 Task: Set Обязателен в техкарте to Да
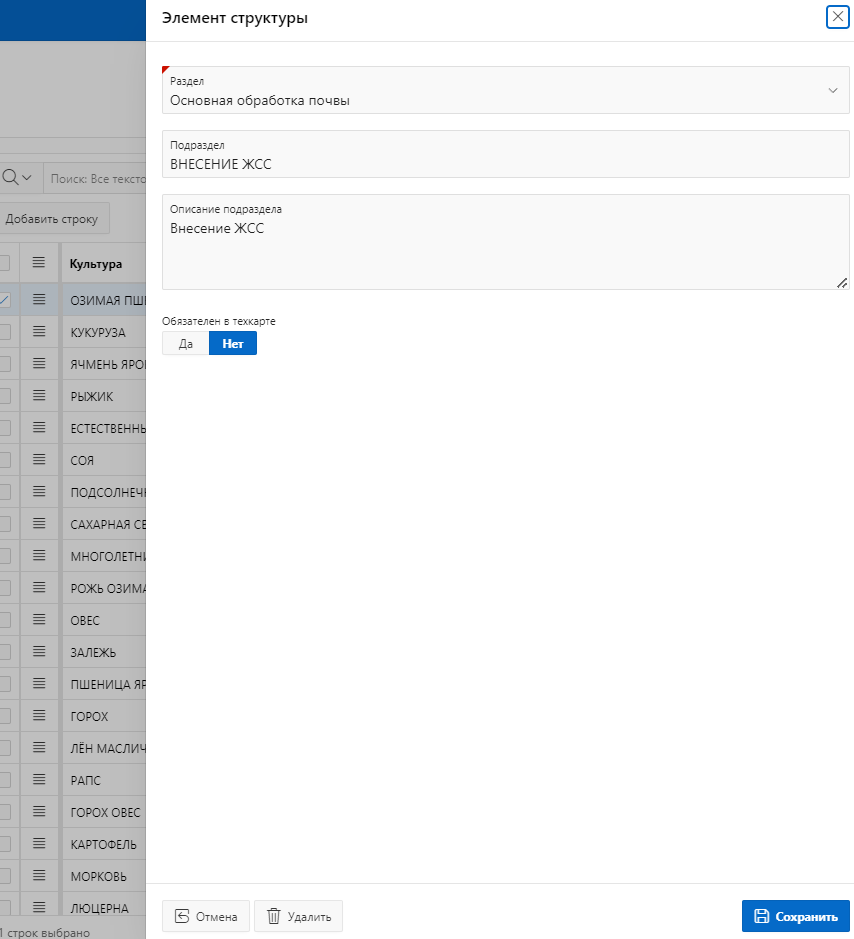(x=185, y=343)
